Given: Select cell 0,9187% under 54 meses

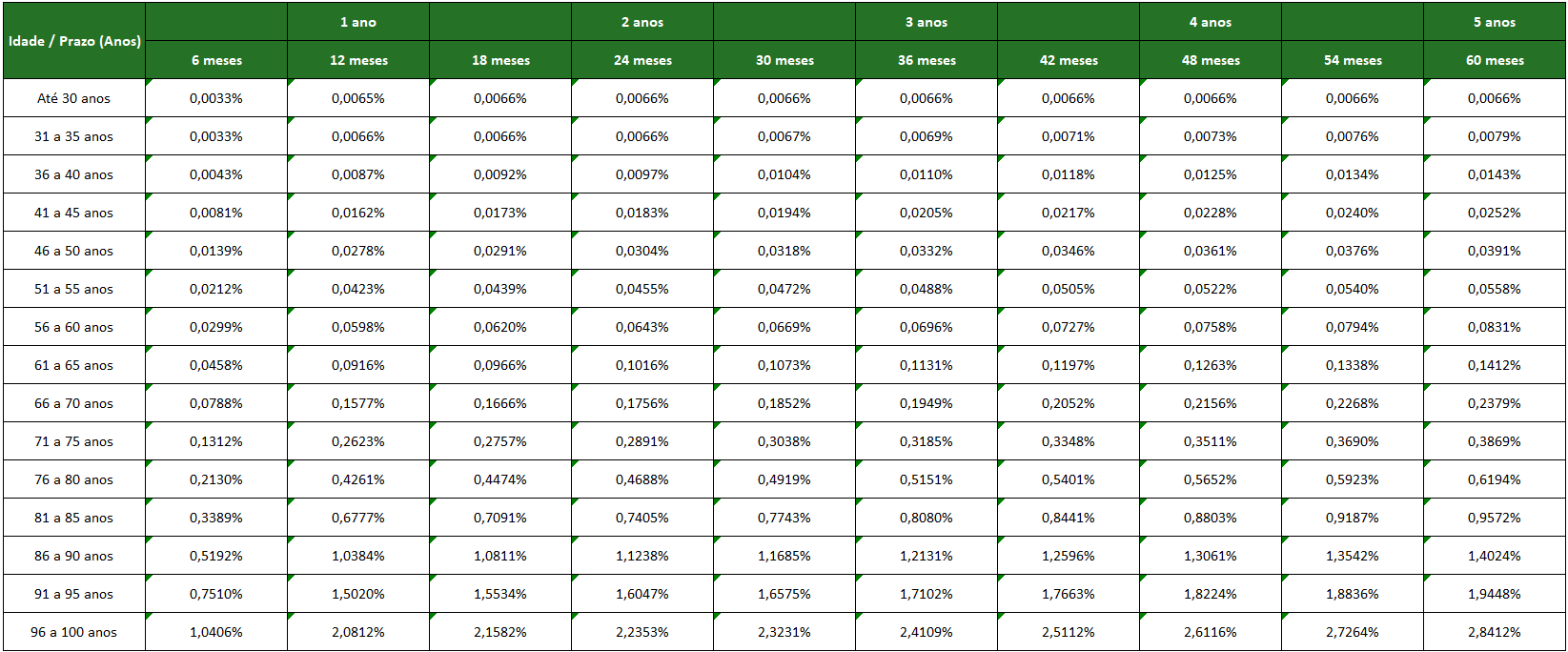Looking at the screenshot, I should (1353, 518).
